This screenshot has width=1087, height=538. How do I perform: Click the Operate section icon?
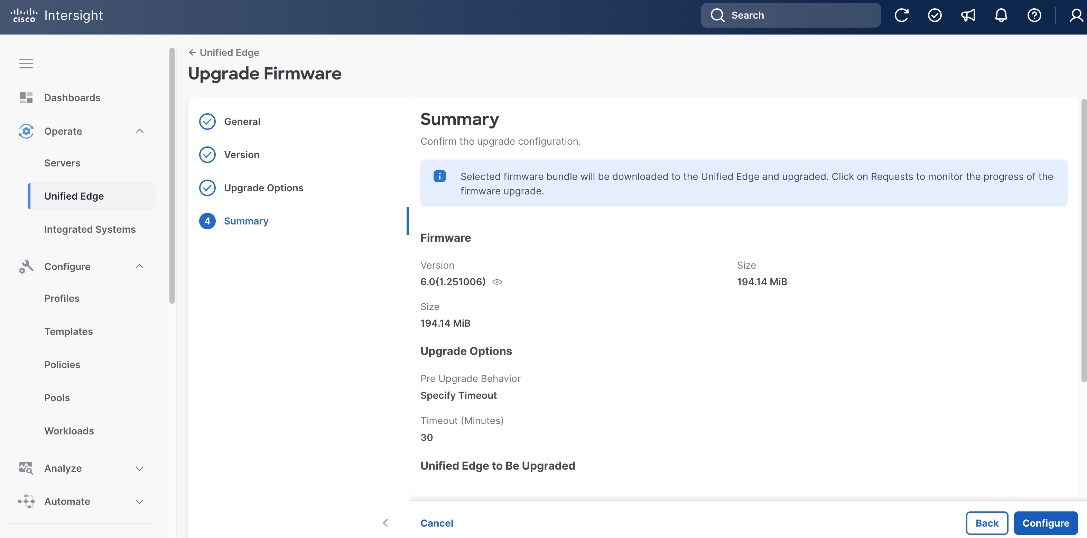click(x=26, y=131)
